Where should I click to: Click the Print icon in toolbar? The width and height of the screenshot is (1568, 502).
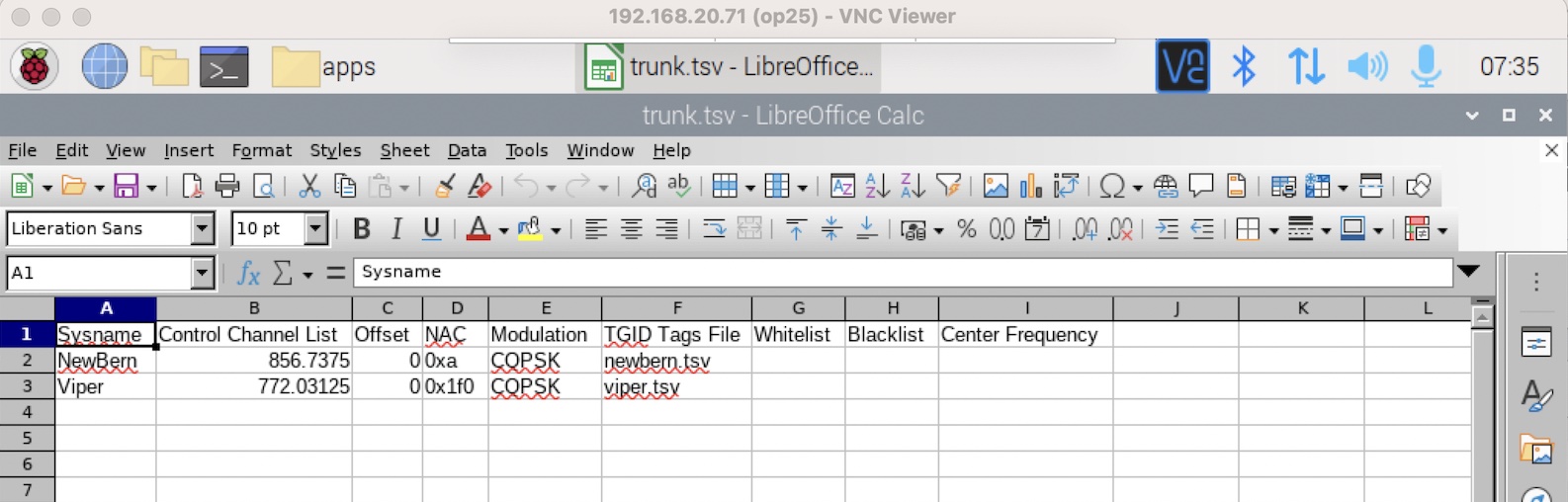227,186
